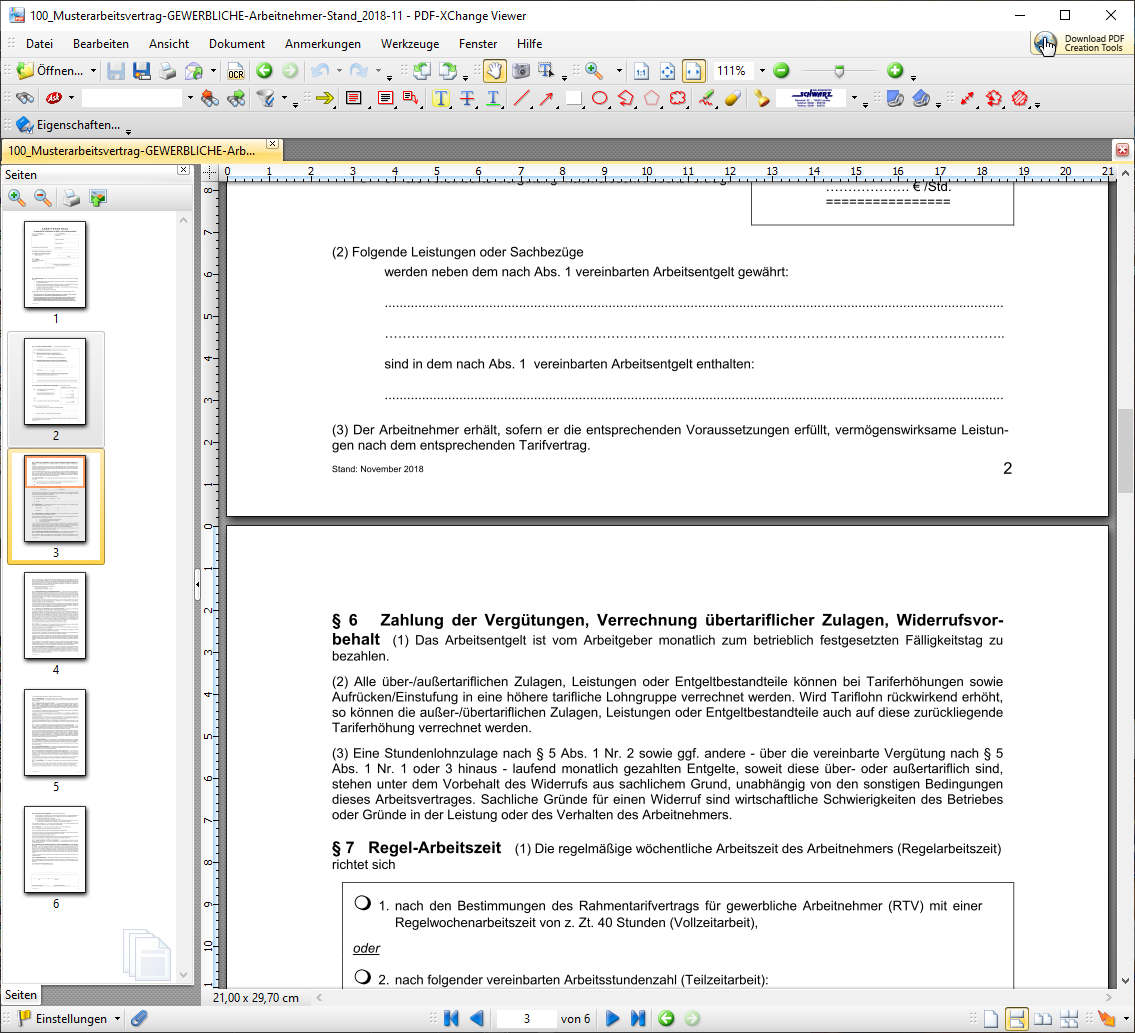Image resolution: width=1135 pixels, height=1033 pixels.
Task: Select the Eraser tool
Action: pyautogui.click(x=733, y=98)
